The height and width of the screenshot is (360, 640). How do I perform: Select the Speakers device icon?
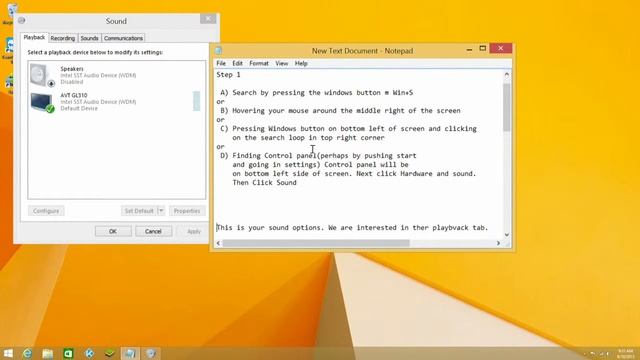(42, 75)
